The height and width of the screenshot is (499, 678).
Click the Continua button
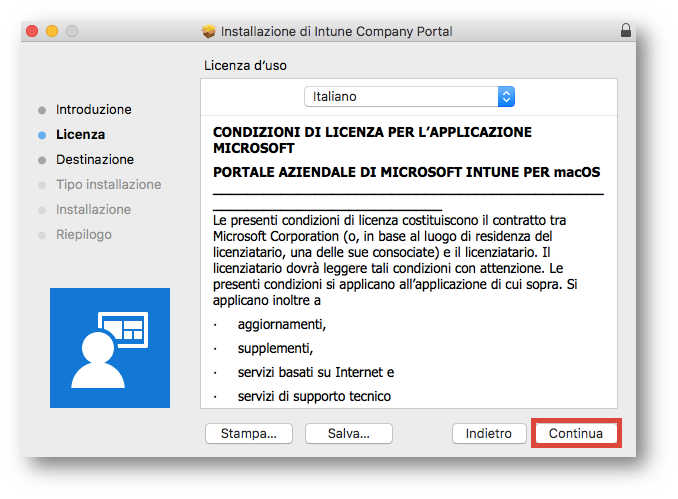pos(576,433)
